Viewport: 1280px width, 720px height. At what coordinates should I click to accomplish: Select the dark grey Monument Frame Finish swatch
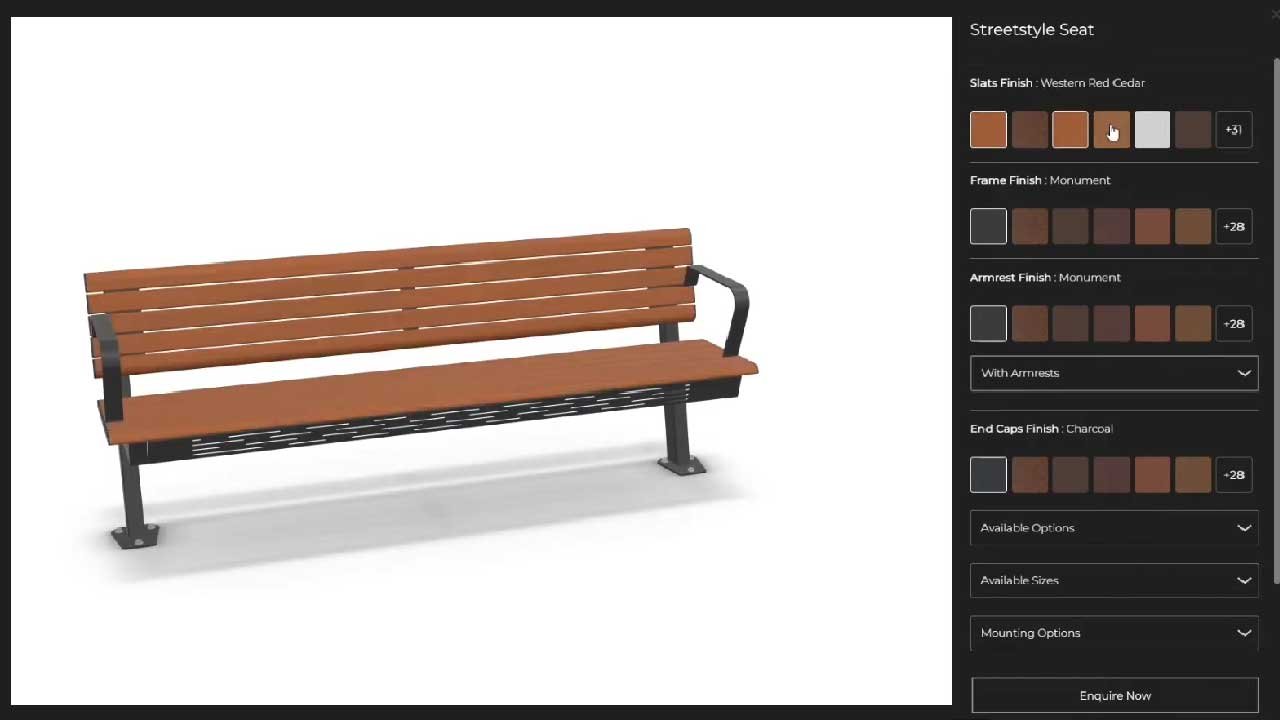coord(988,227)
